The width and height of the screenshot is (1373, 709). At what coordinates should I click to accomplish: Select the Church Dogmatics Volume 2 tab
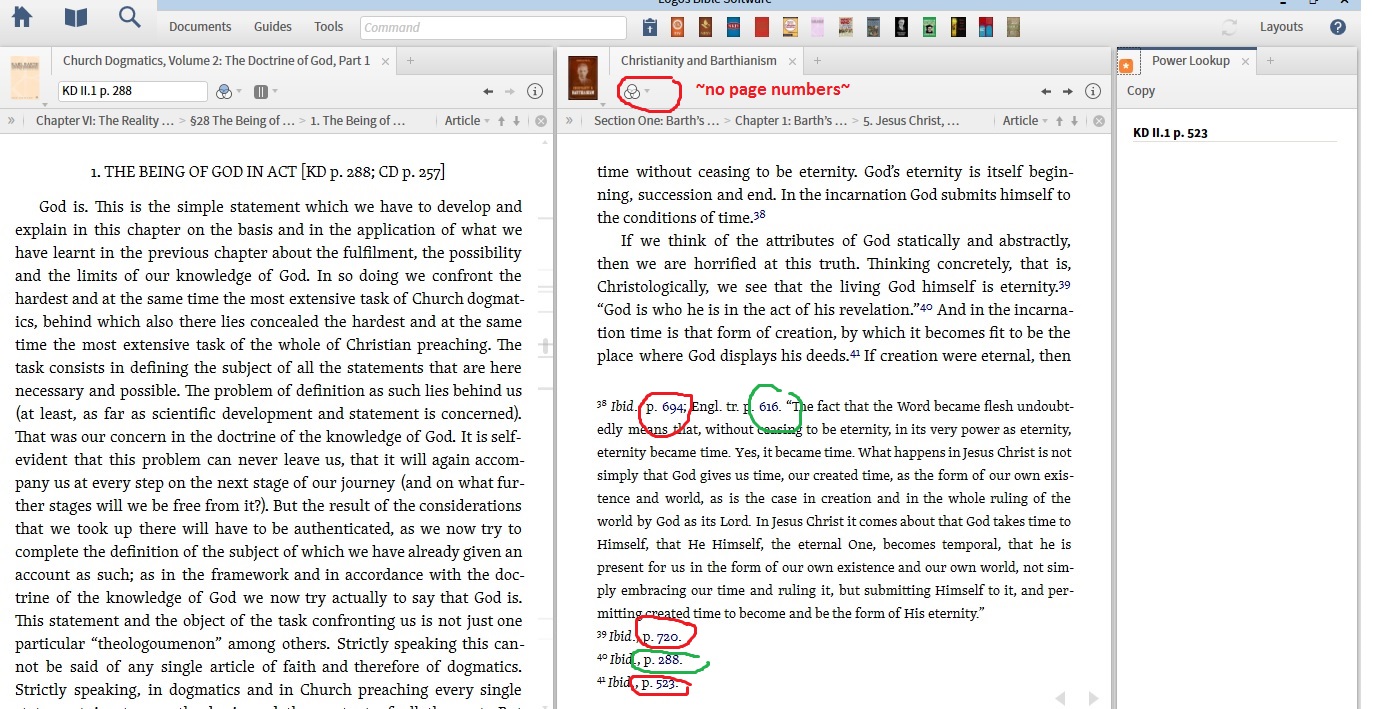pos(216,61)
